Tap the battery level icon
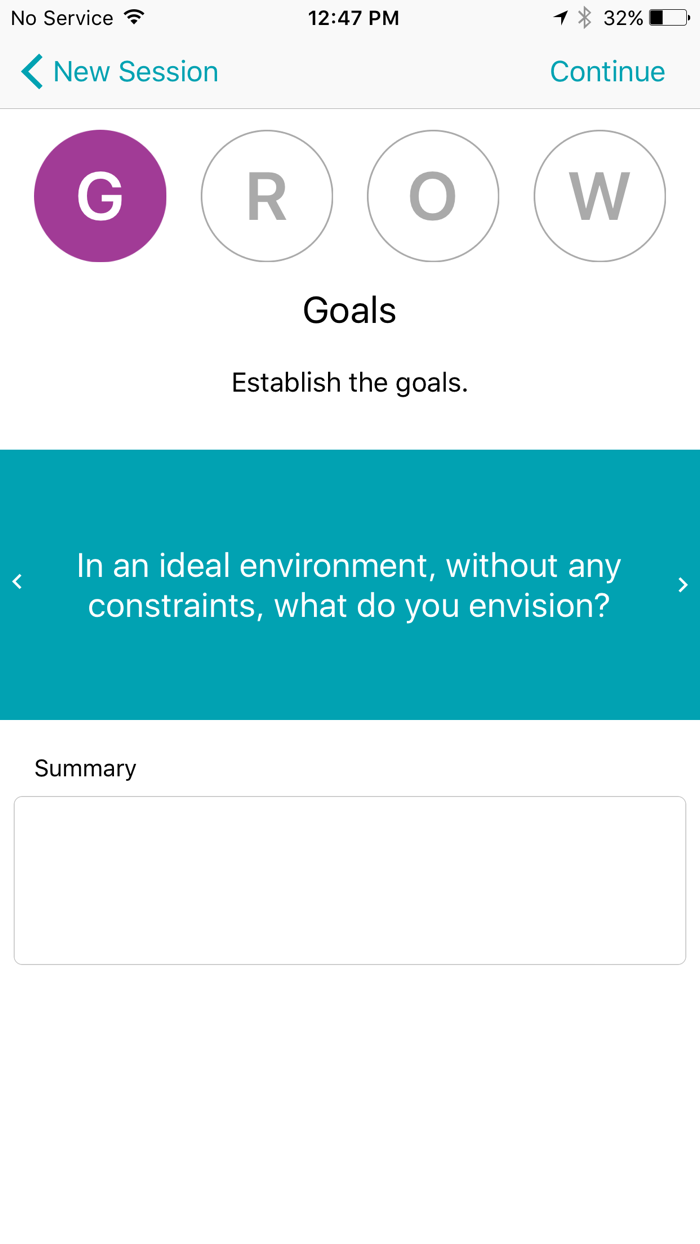Screen dimensions: 700x1244 point(668,18)
